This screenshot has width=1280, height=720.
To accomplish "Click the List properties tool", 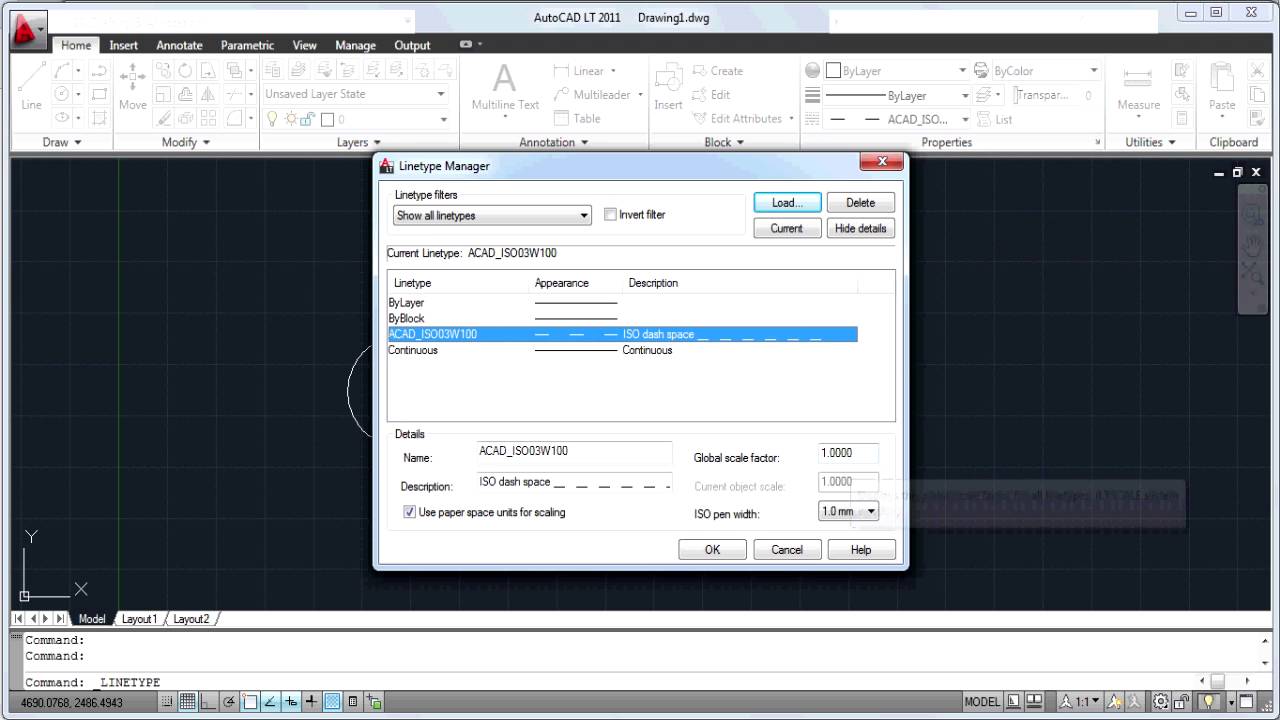I will click(x=994, y=119).
